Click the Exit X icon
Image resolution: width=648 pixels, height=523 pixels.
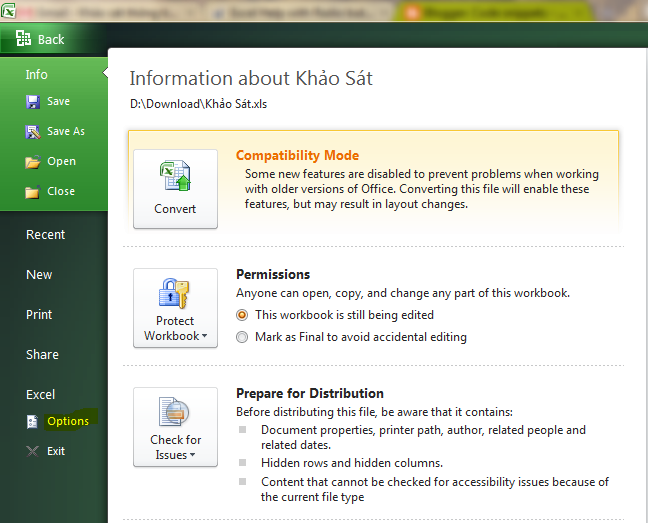(33, 451)
